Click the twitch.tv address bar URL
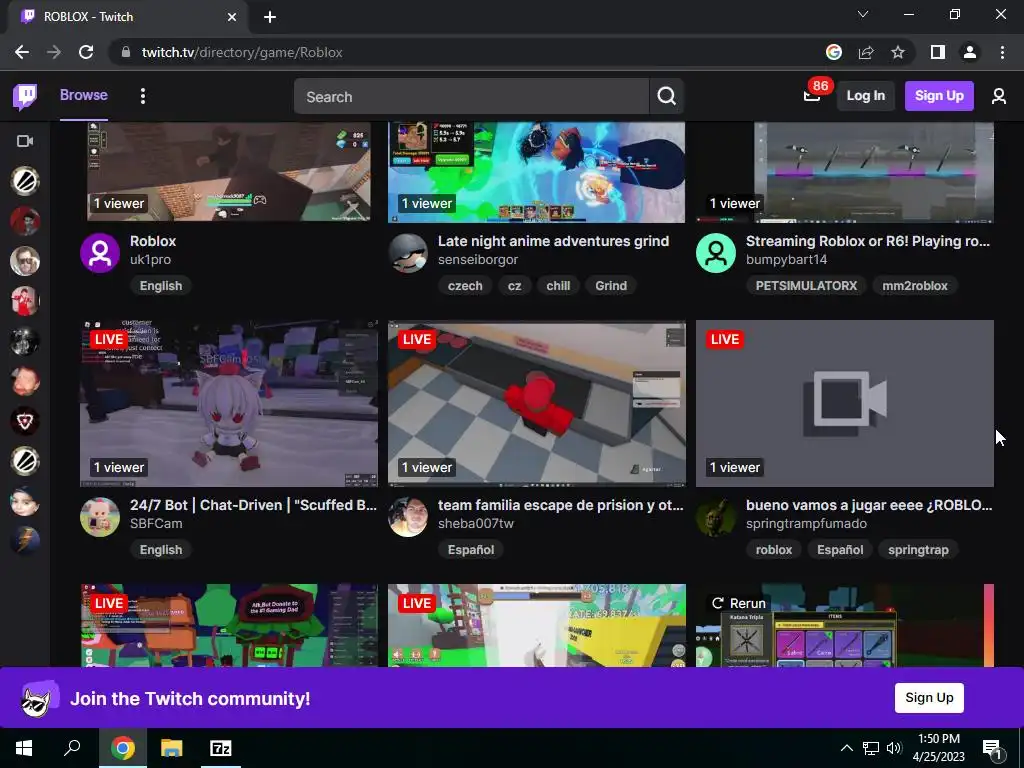 tap(242, 52)
